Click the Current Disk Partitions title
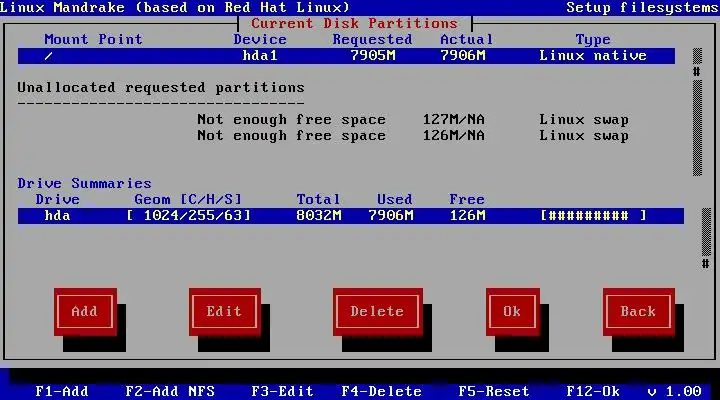The image size is (720, 400). click(354, 23)
